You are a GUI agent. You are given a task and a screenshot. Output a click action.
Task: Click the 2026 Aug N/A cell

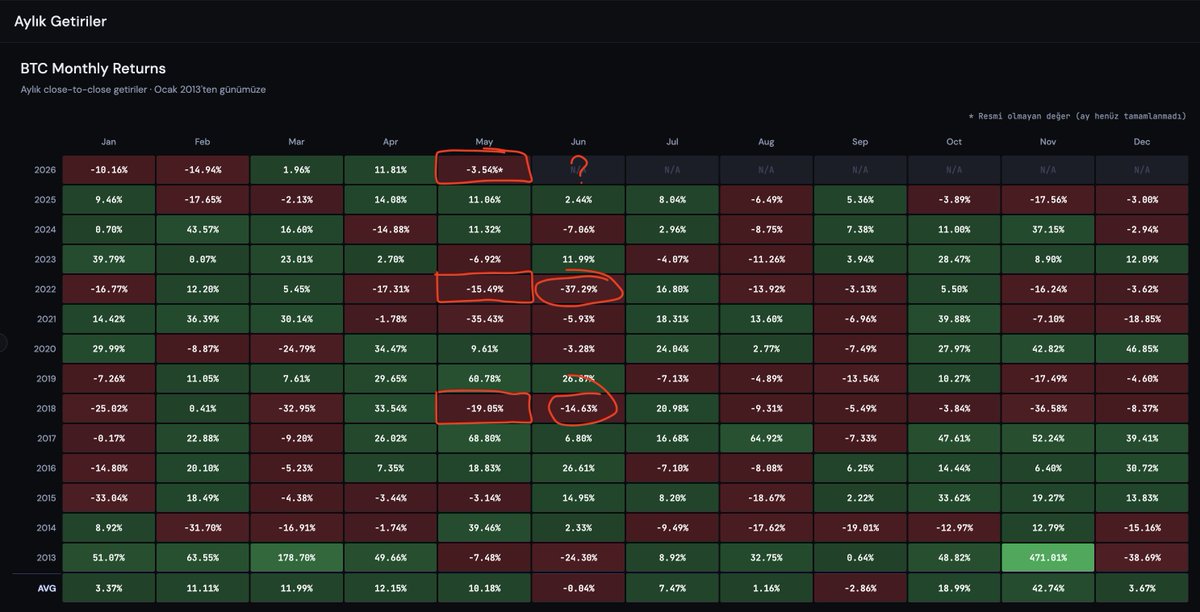(x=766, y=170)
